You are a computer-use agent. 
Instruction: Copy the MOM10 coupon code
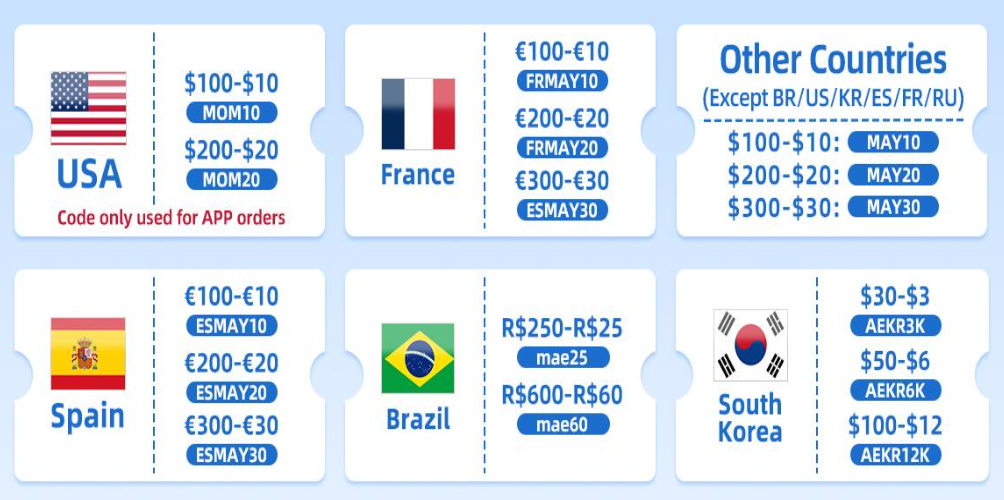231,112
